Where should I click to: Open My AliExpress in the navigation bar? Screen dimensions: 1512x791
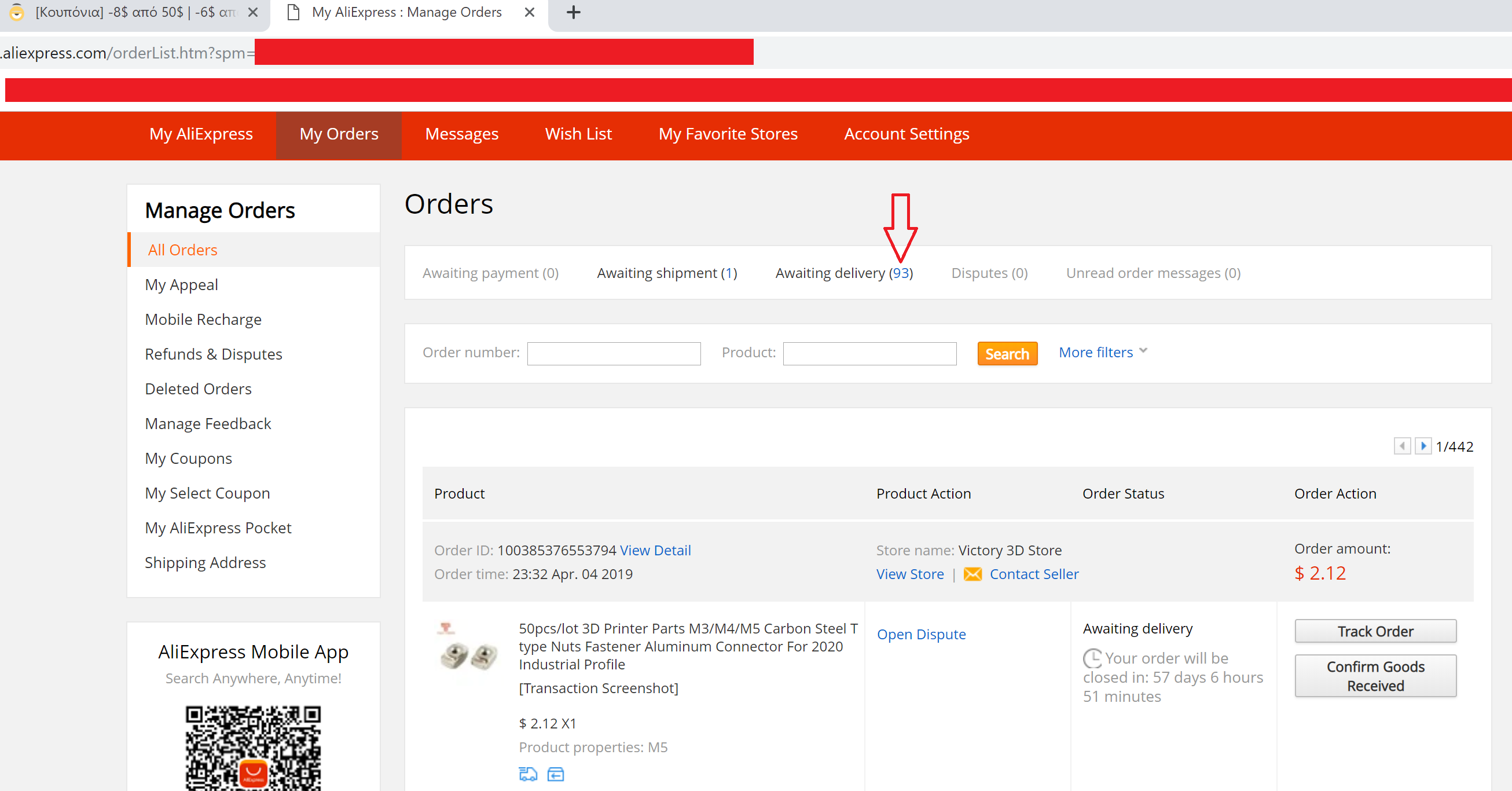tap(201, 134)
